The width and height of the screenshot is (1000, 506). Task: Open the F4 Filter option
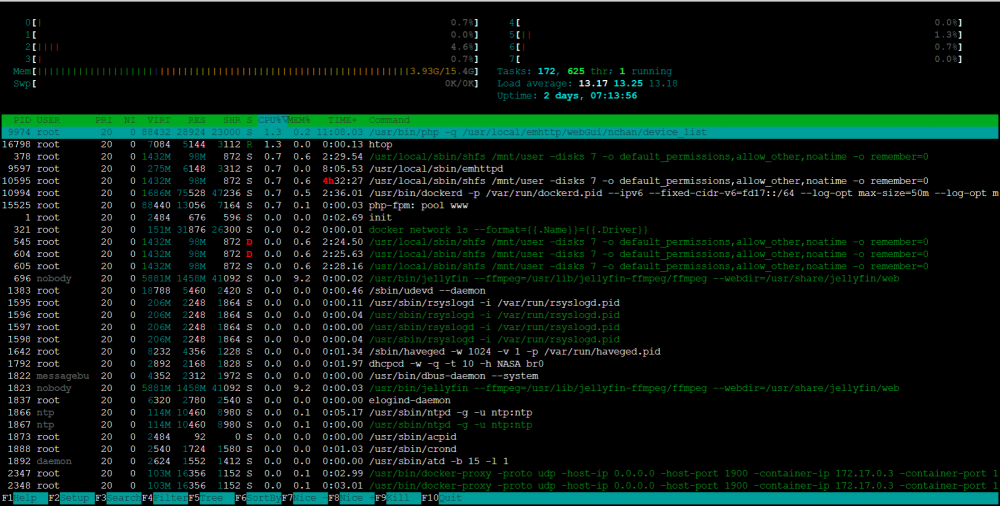point(165,498)
